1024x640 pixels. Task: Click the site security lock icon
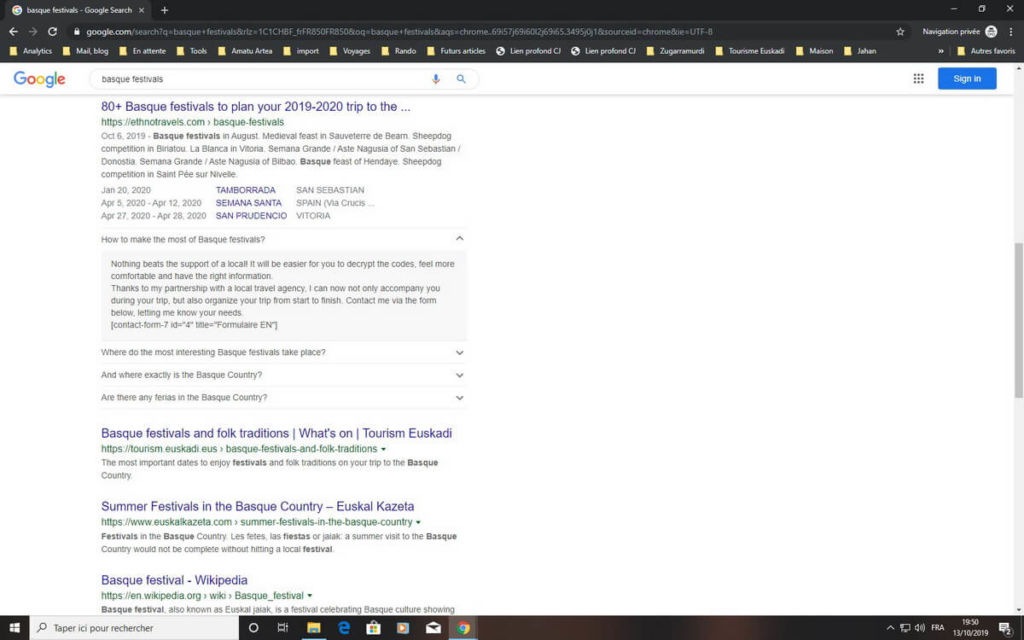coord(77,31)
